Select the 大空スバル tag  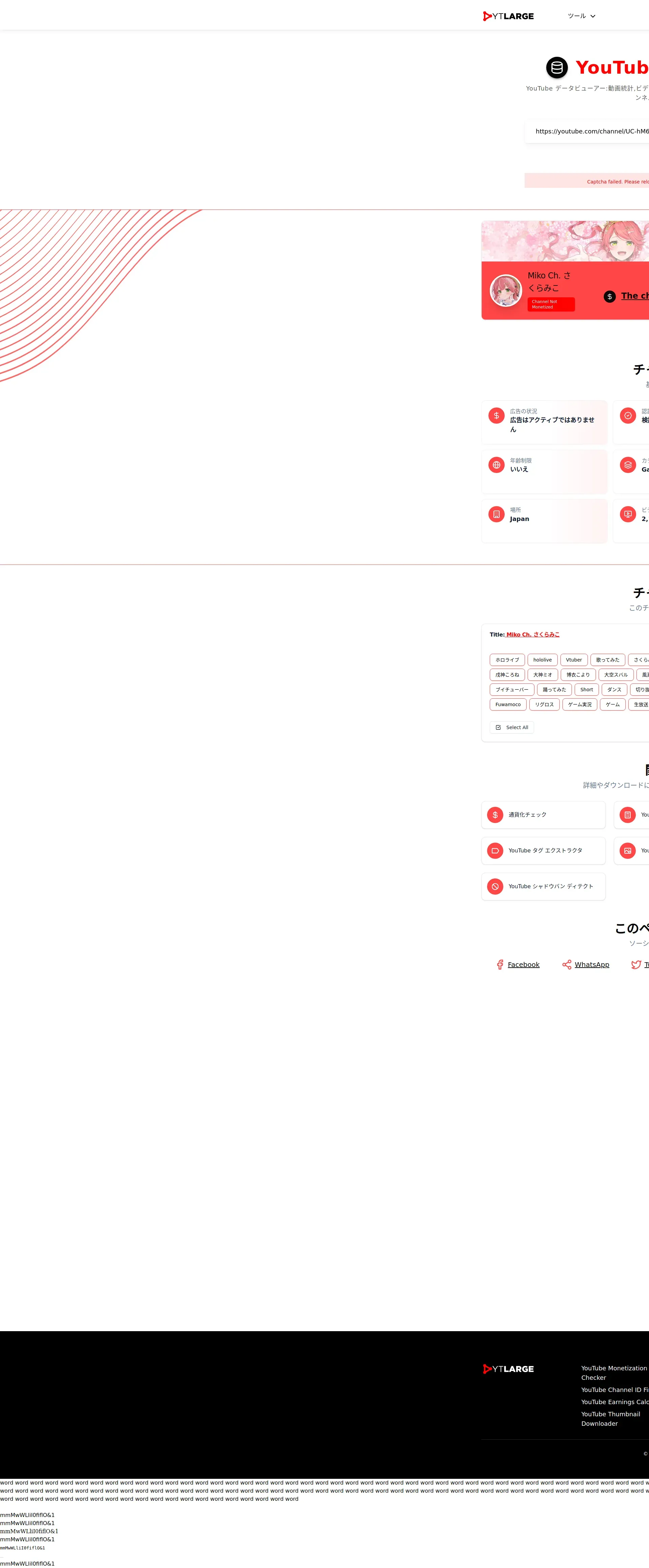tap(616, 675)
